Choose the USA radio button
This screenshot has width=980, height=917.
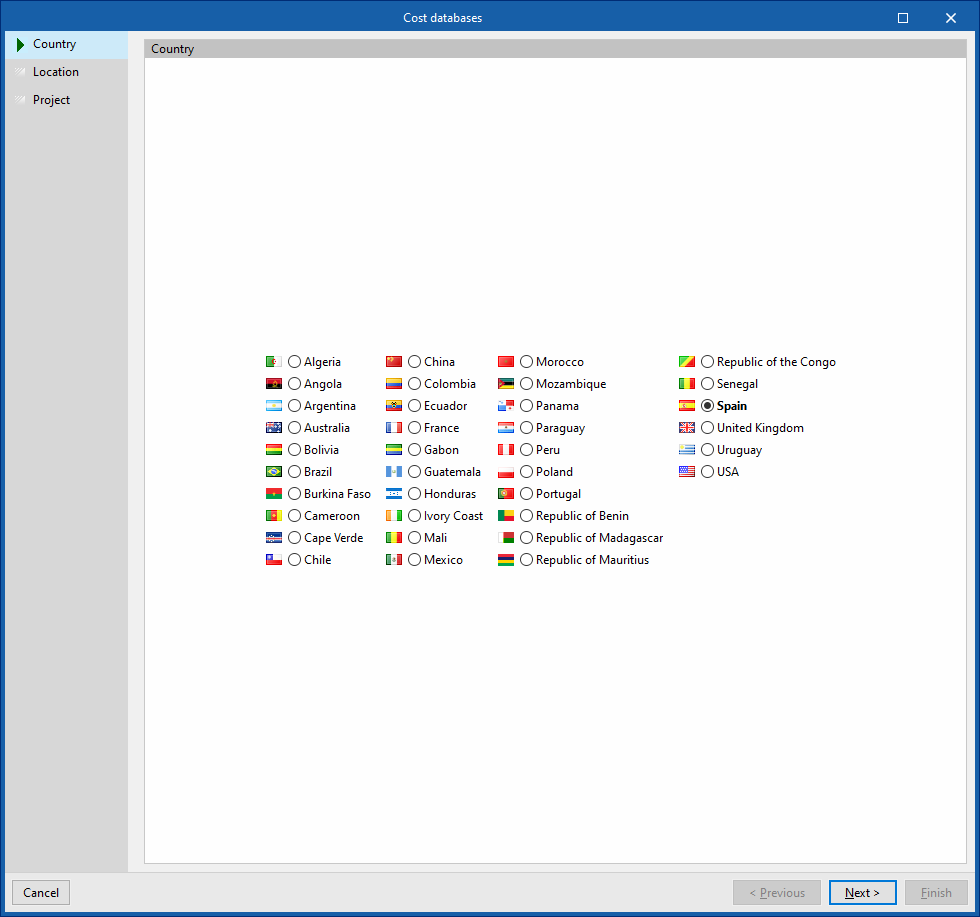point(708,471)
